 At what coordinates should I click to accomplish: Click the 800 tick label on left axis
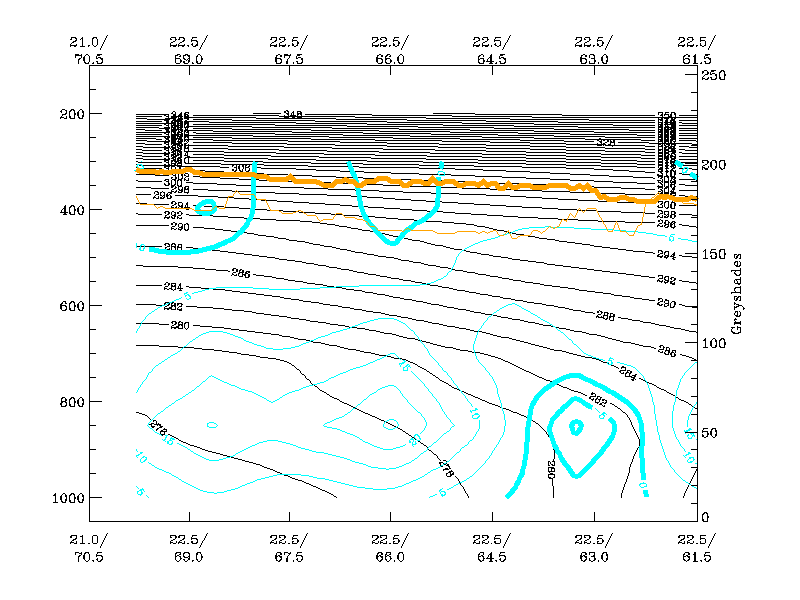click(x=68, y=401)
